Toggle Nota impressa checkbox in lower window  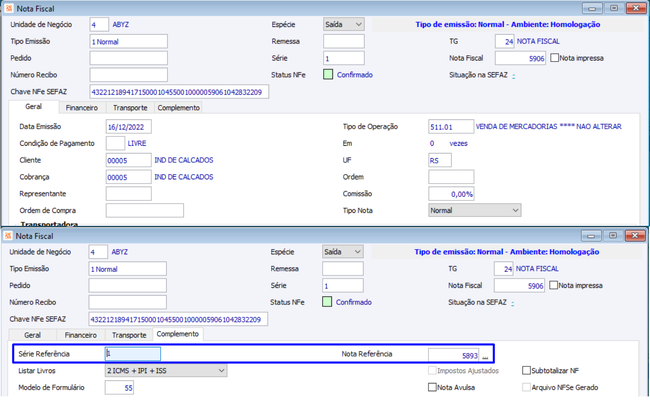click(553, 285)
